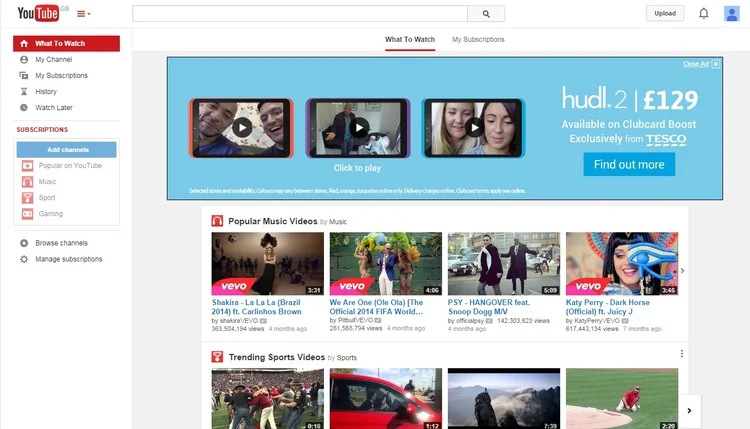Click the Add channels button
This screenshot has width=750, height=429.
[66, 150]
